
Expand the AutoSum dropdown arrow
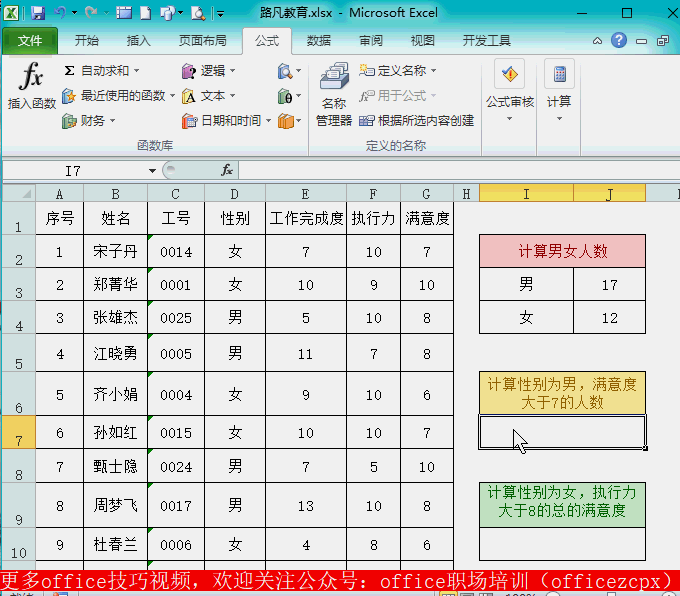(137, 70)
